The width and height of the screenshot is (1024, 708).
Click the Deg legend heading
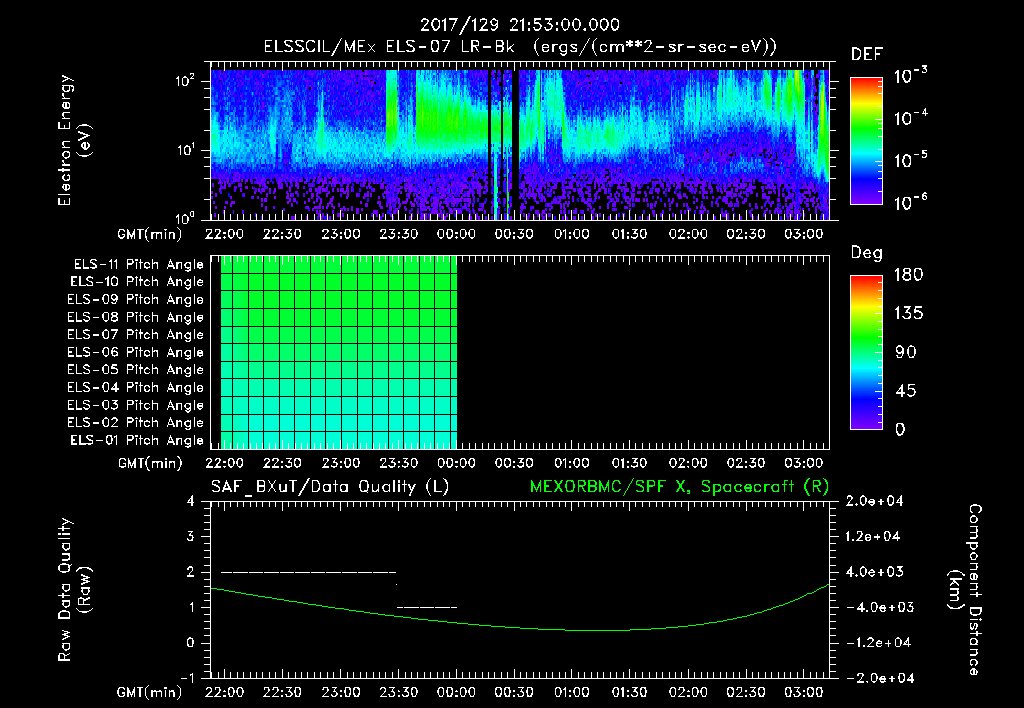click(x=867, y=253)
